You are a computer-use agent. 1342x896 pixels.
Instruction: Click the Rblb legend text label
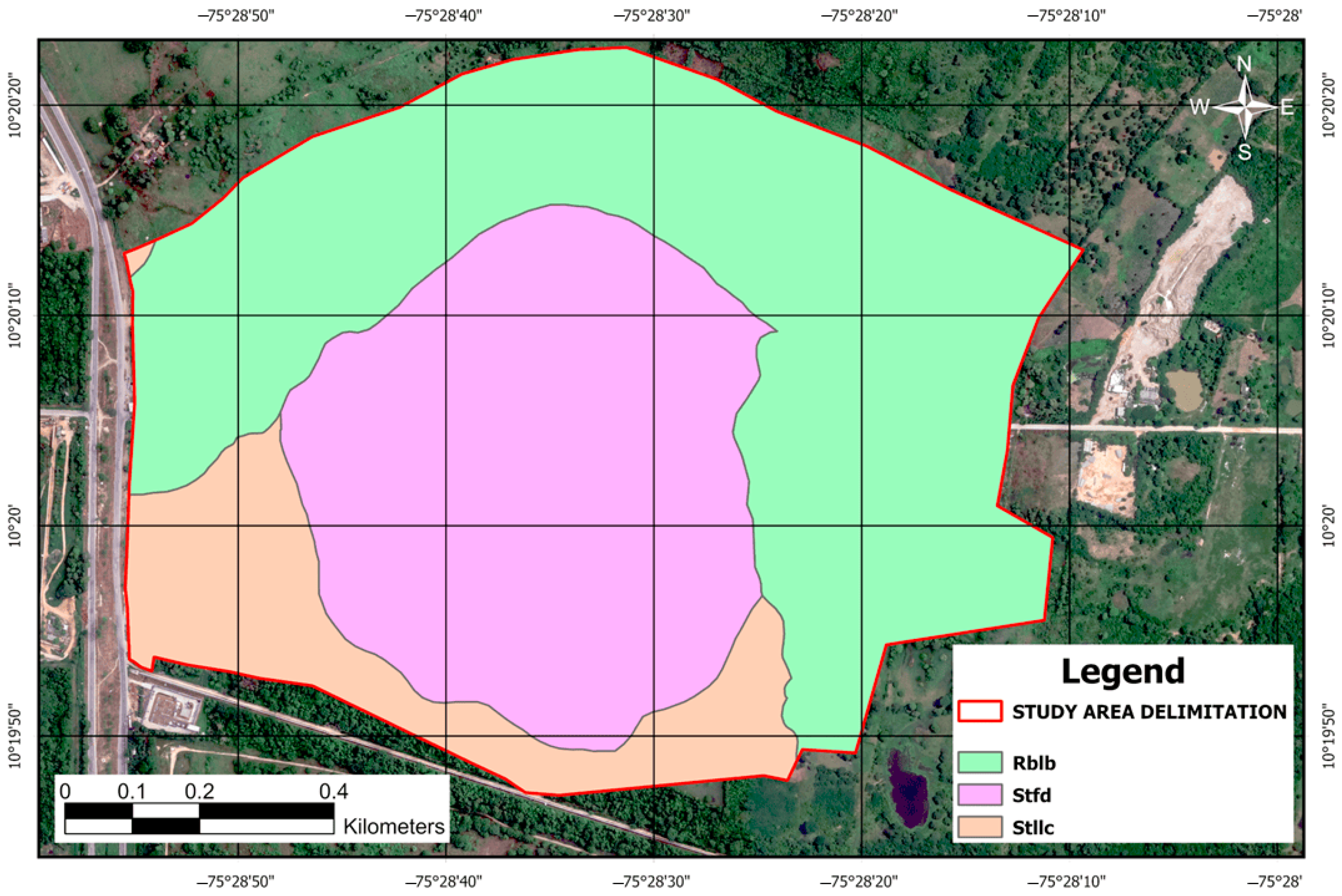[1034, 763]
